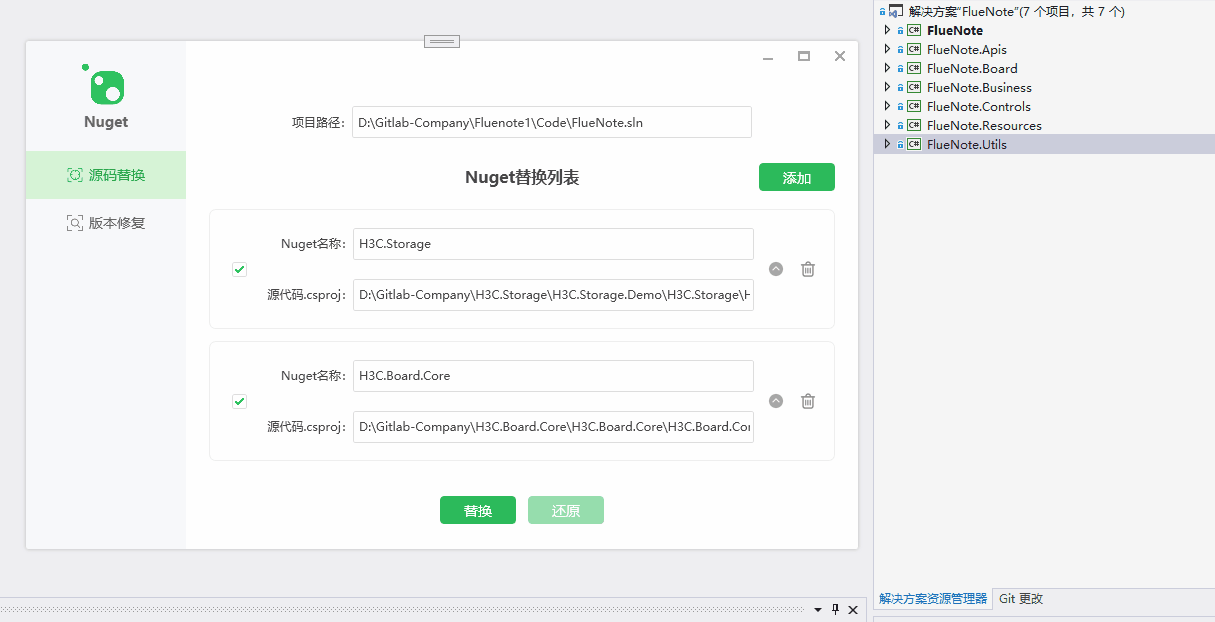
Task: Minimize the Nuget tool window
Action: (768, 57)
